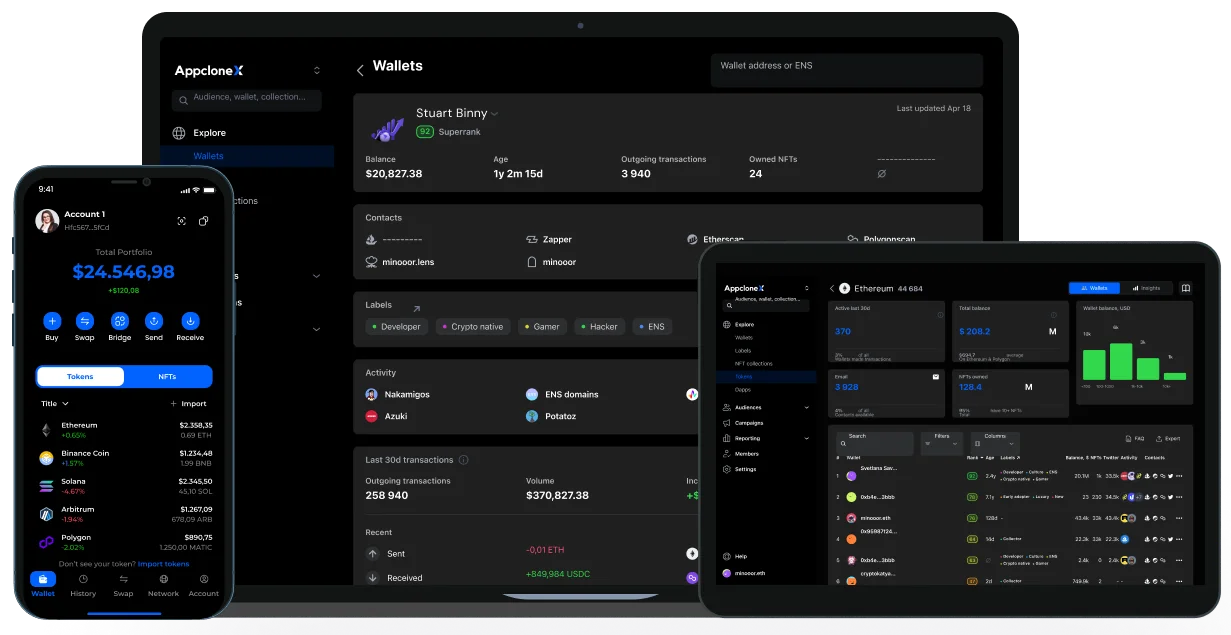
Task: Open the Title sort dropdown on phone
Action: pyautogui.click(x=55, y=404)
